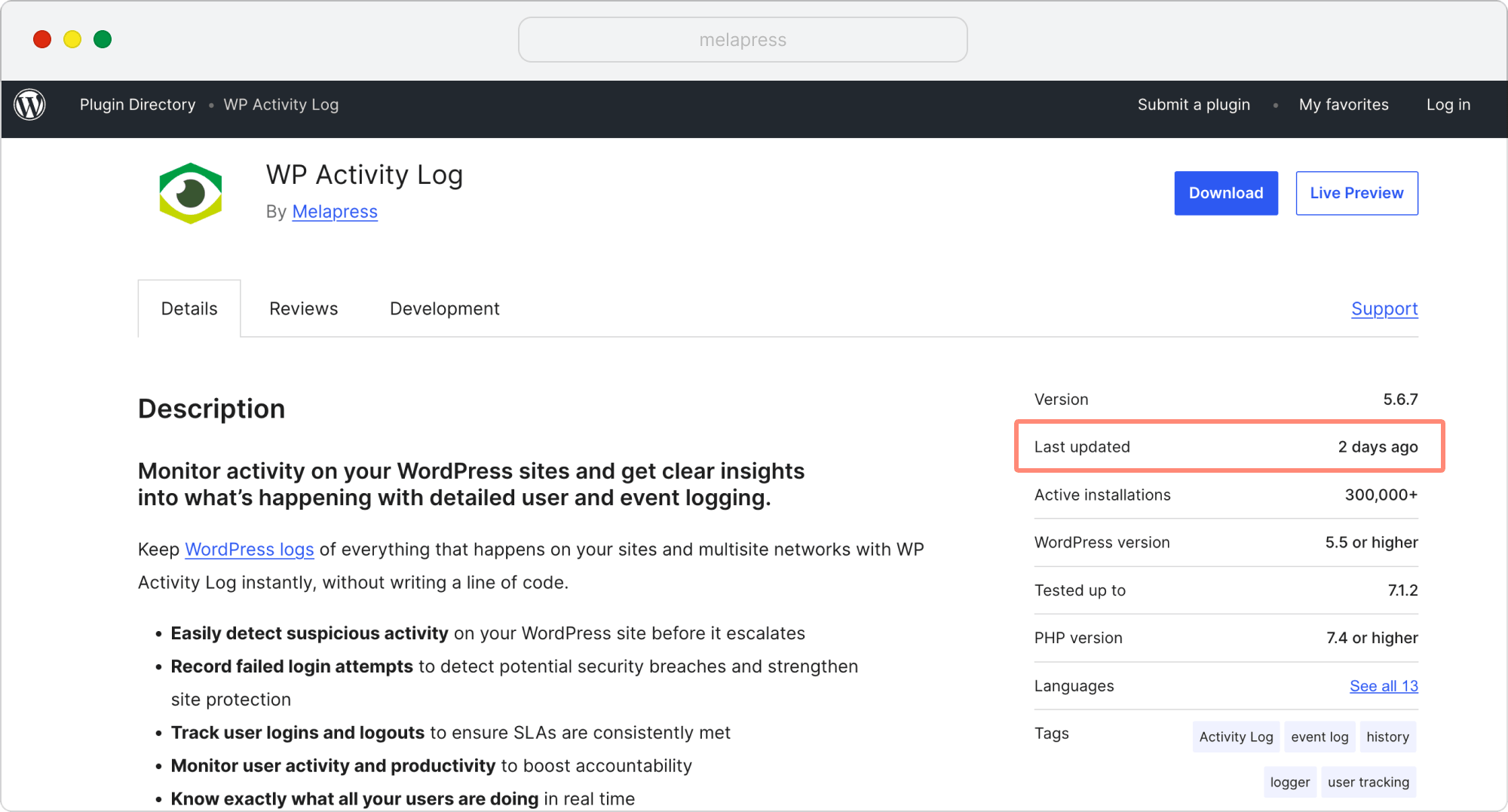Screen dimensions: 1508x812
Task: Click the Description heading
Action: click(x=212, y=409)
